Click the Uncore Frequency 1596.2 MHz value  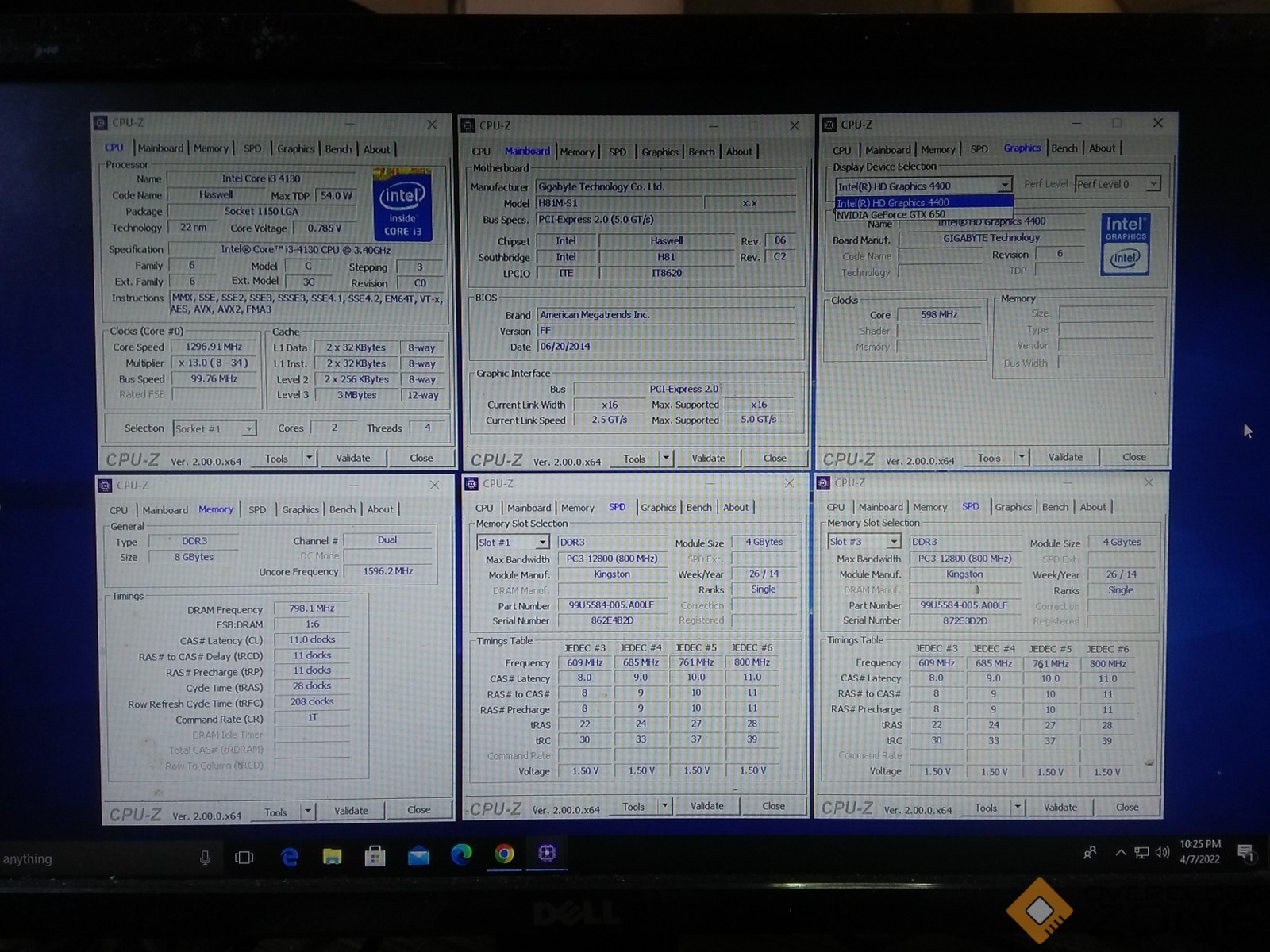(388, 571)
